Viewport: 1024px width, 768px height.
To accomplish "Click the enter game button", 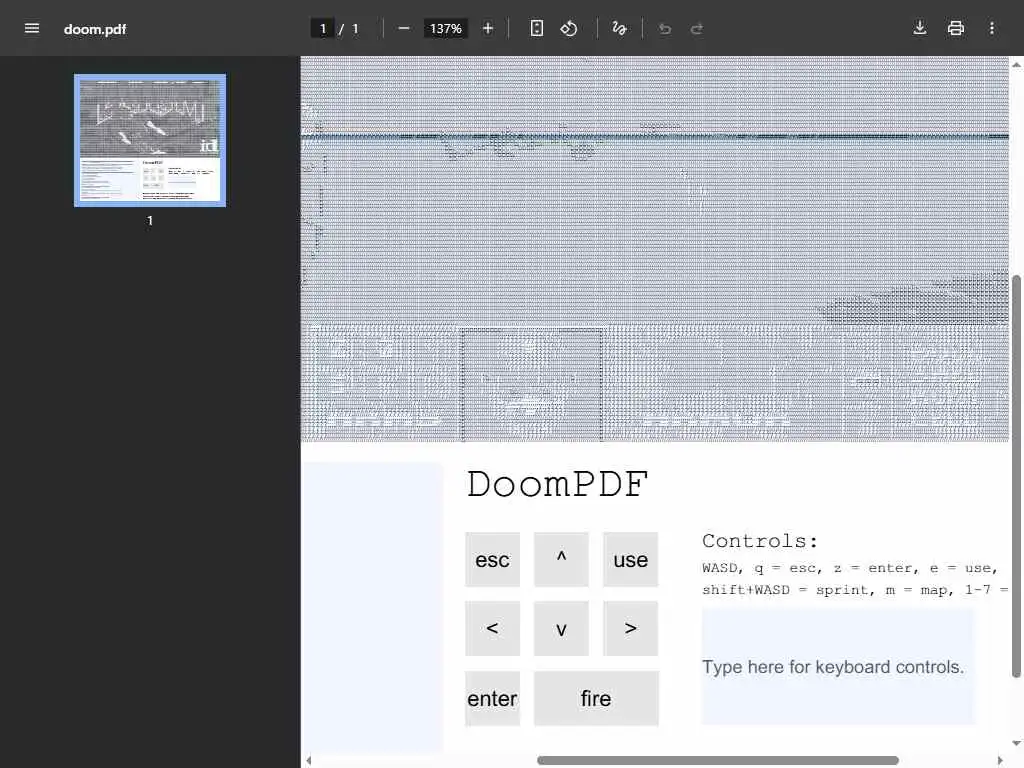I will click(492, 698).
